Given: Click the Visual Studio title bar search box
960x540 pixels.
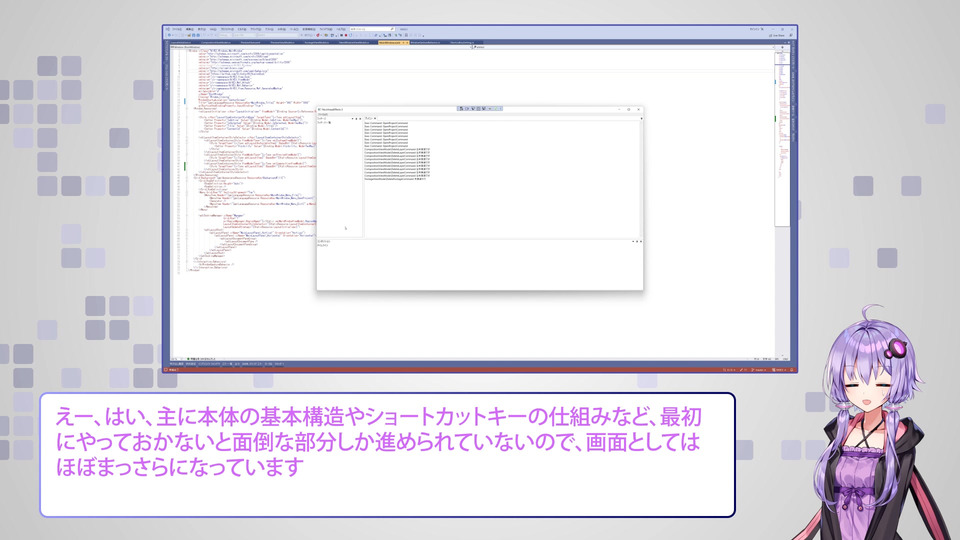Looking at the screenshot, I should click(372, 29).
